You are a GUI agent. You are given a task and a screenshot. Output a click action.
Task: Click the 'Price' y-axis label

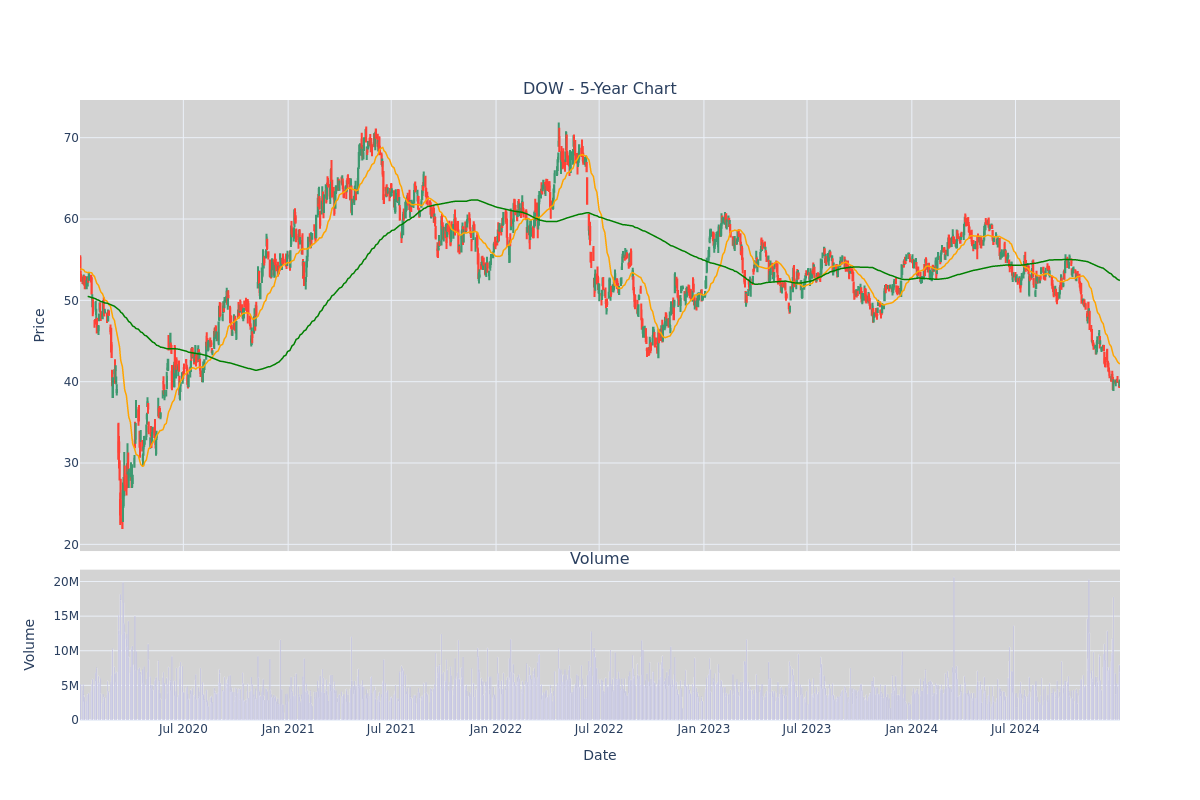(x=39, y=325)
